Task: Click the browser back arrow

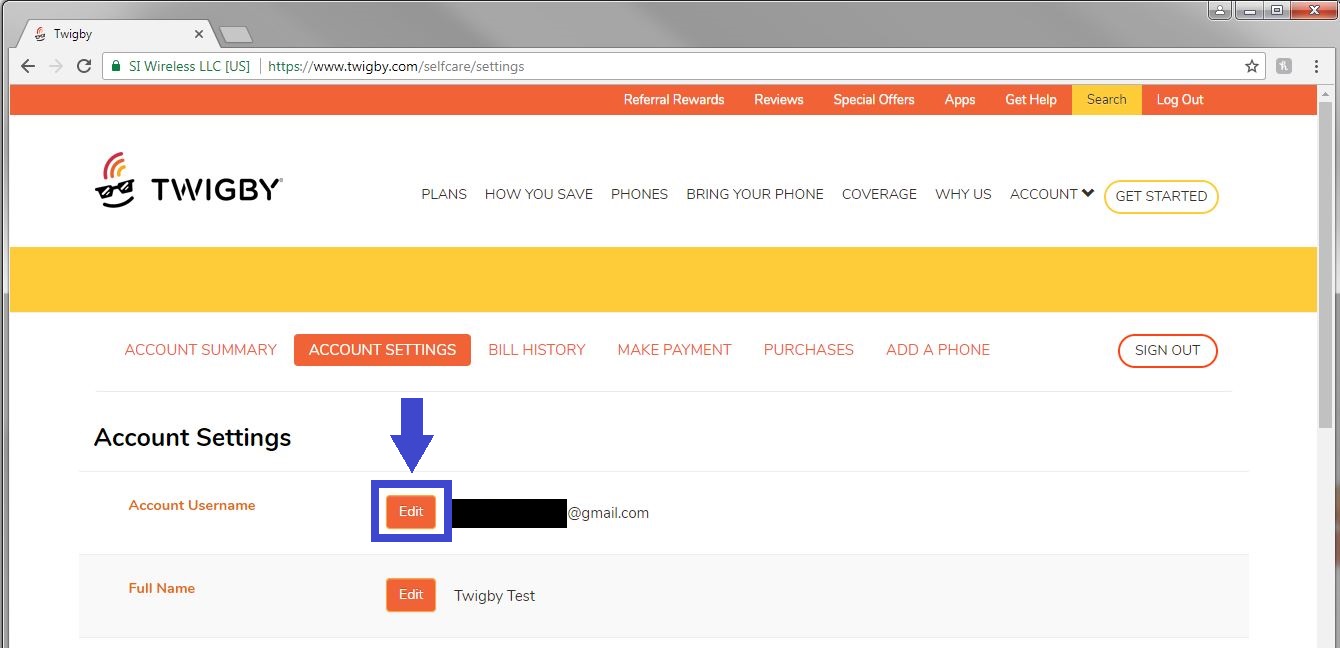Action: (28, 67)
